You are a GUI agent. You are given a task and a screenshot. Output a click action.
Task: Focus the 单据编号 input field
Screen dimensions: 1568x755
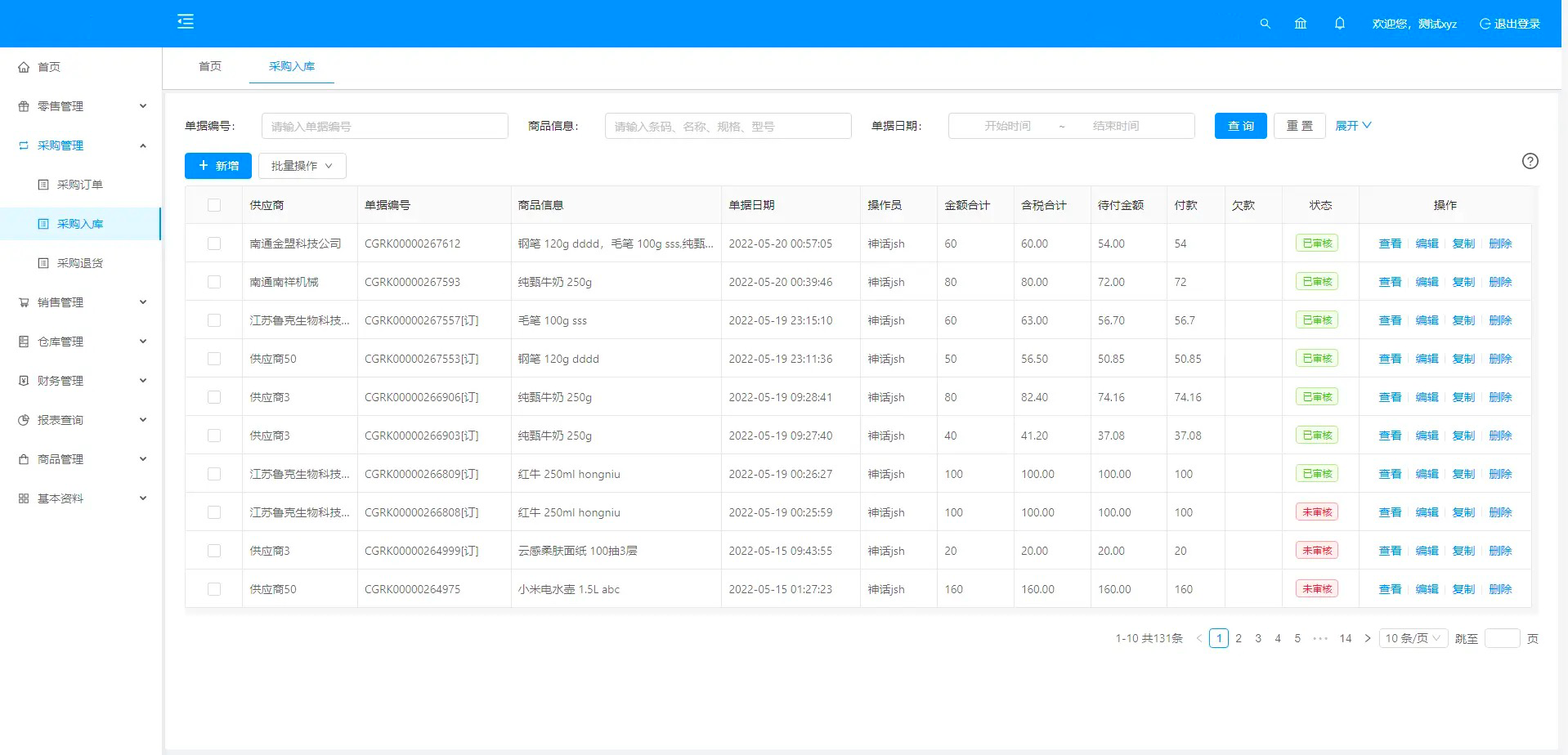(385, 126)
